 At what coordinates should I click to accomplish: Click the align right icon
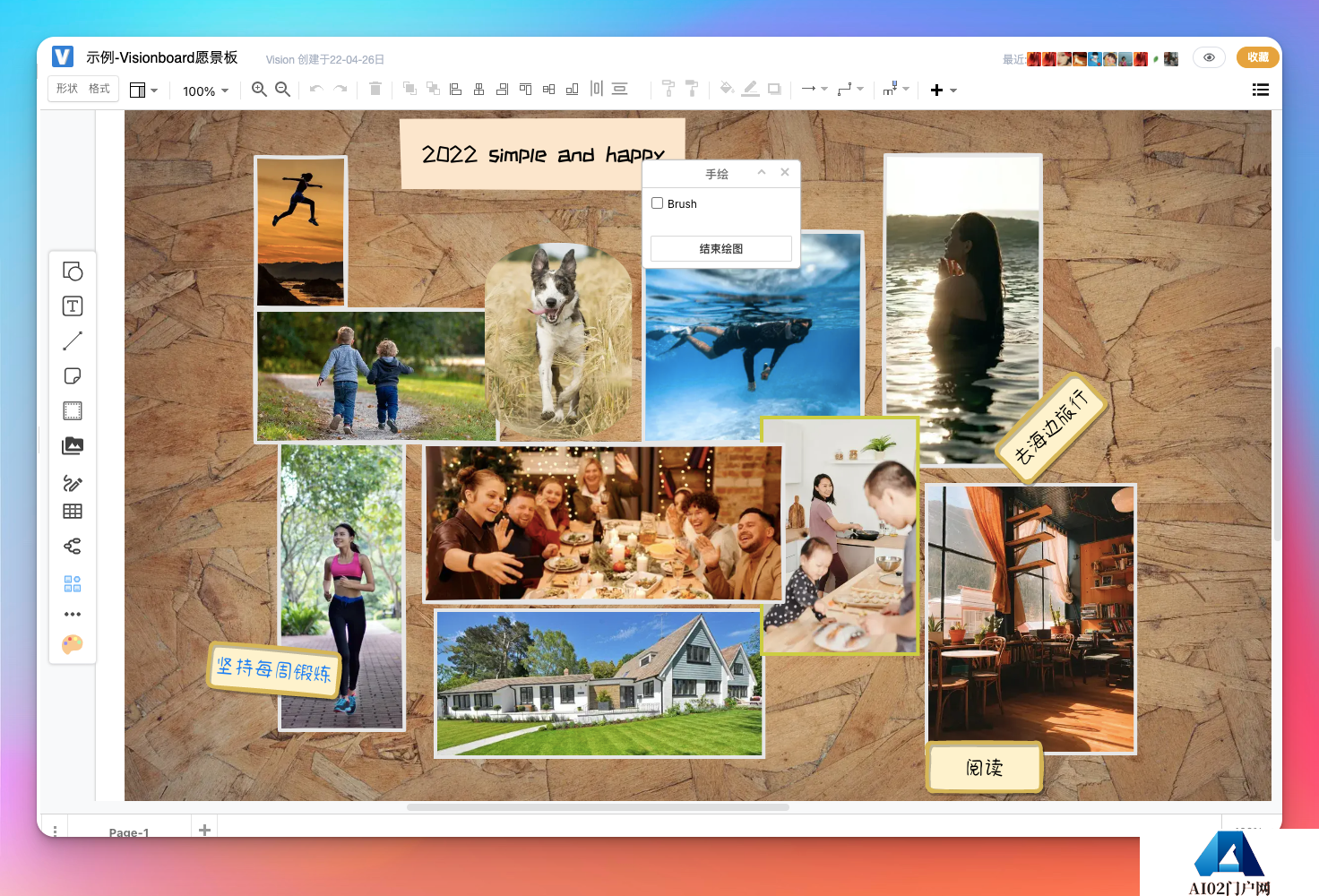(x=502, y=89)
